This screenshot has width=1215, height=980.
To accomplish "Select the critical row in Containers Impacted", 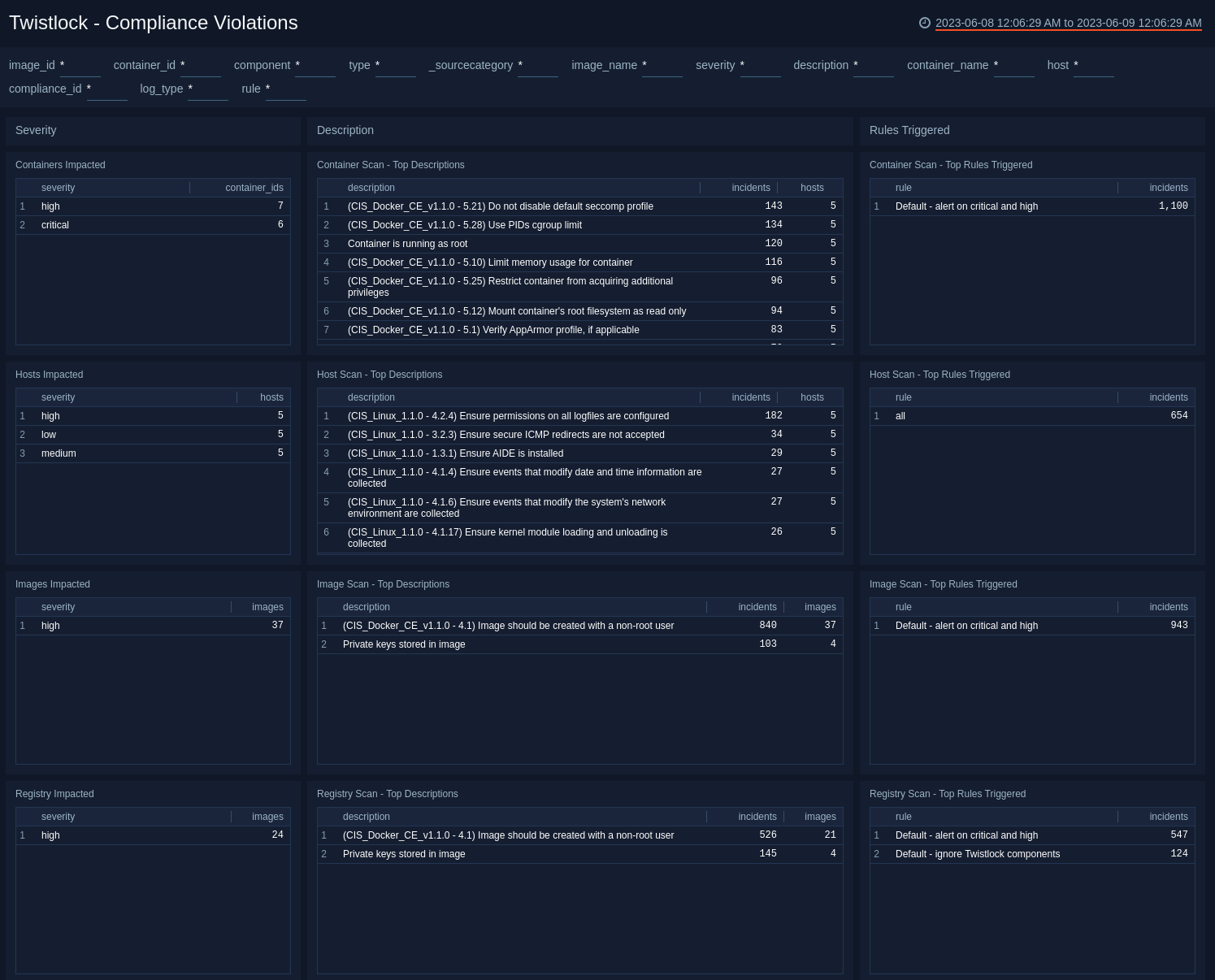I will click(x=122, y=225).
